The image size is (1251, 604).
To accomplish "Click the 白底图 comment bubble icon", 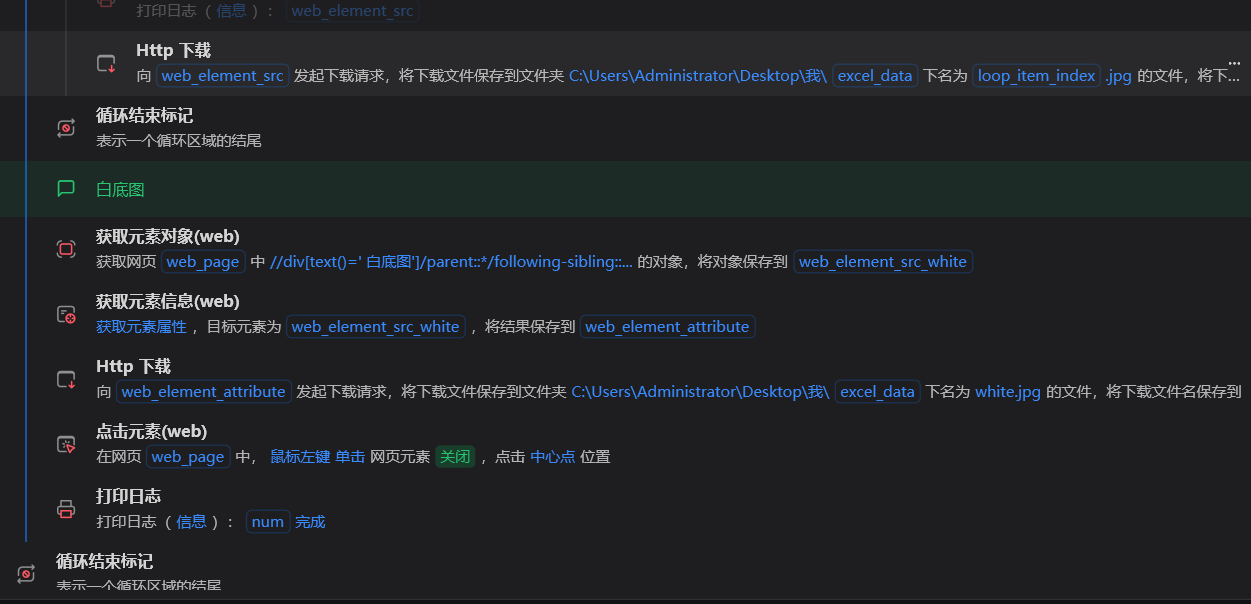I will (x=66, y=188).
